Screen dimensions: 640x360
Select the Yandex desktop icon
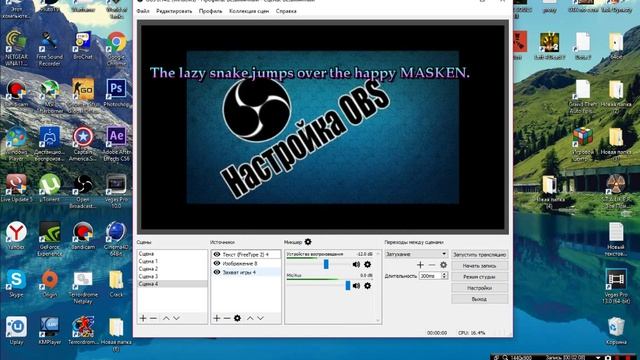pyautogui.click(x=16, y=235)
